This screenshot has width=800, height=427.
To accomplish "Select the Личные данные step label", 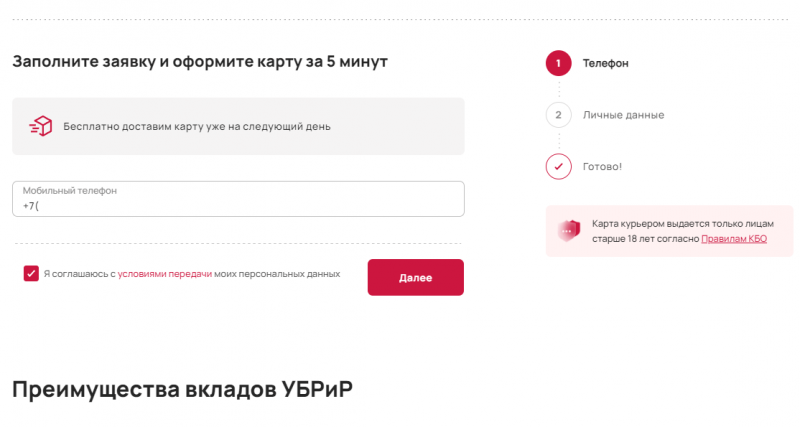I will (x=623, y=114).
